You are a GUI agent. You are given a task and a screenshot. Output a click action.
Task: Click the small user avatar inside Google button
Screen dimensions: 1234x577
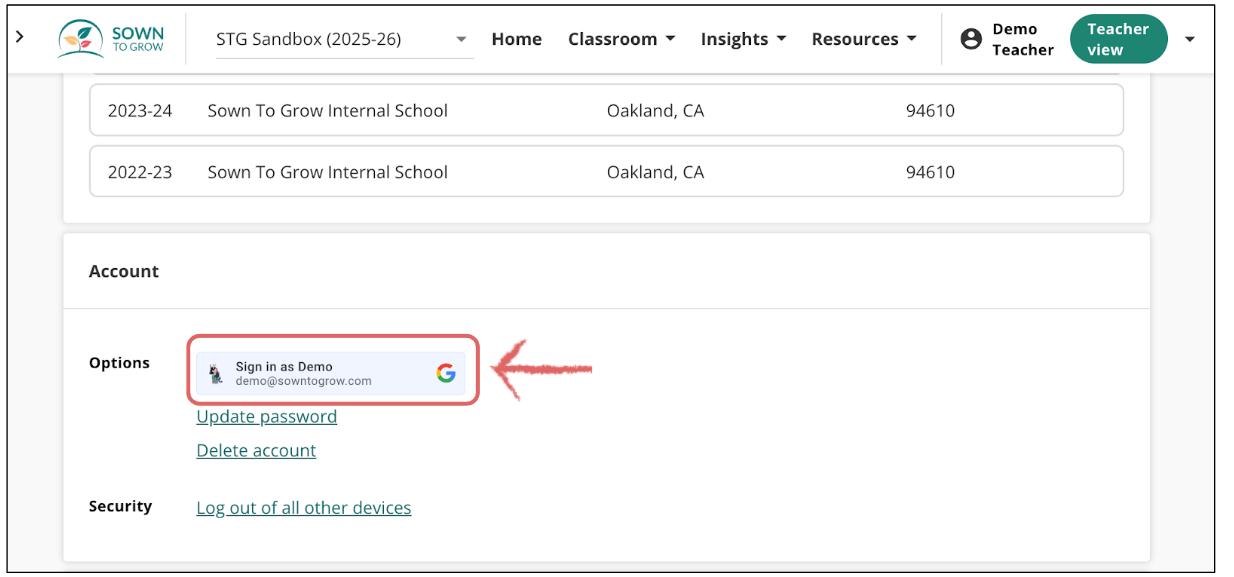(216, 372)
